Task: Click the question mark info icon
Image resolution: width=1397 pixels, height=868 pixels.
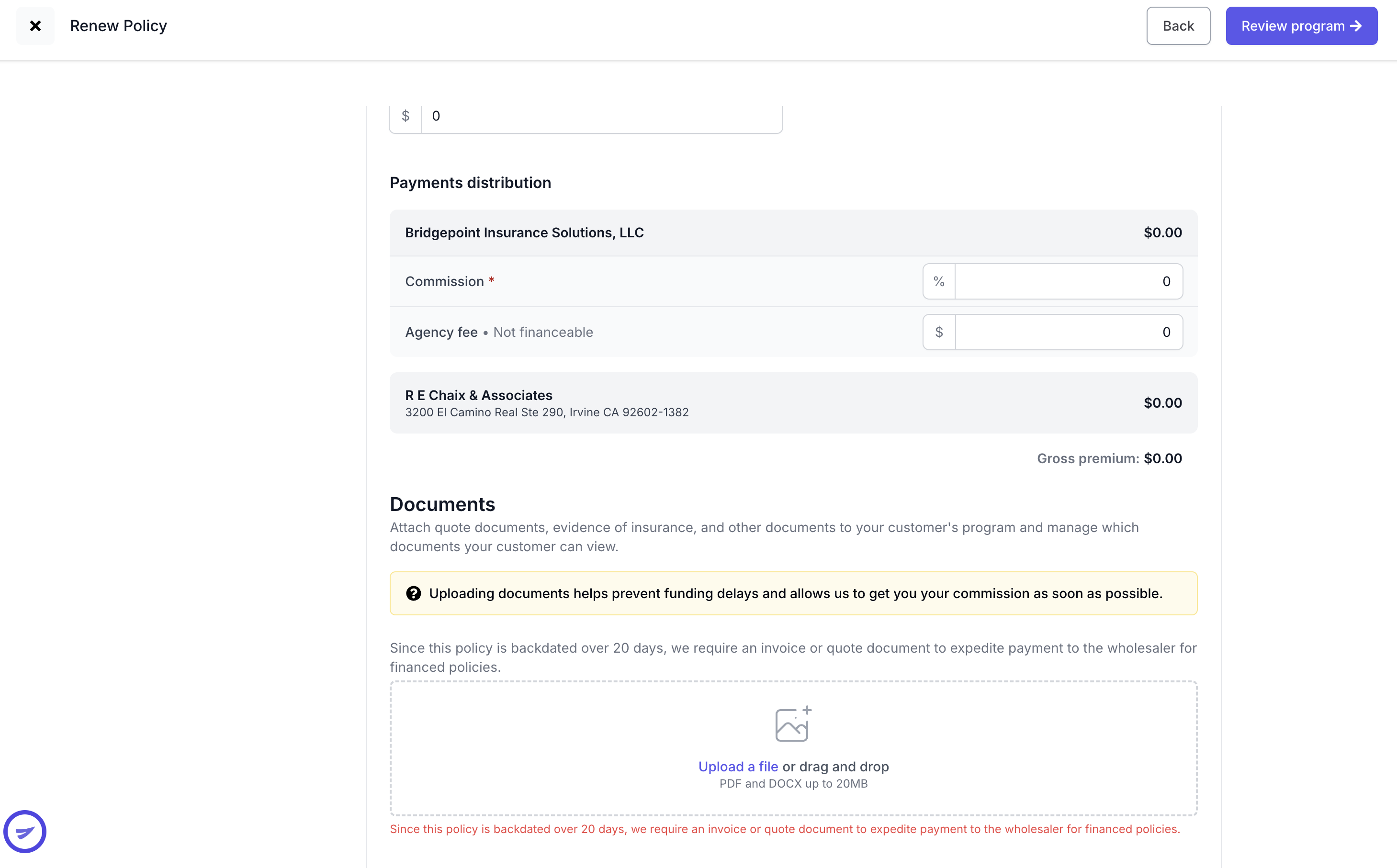Action: click(x=414, y=593)
